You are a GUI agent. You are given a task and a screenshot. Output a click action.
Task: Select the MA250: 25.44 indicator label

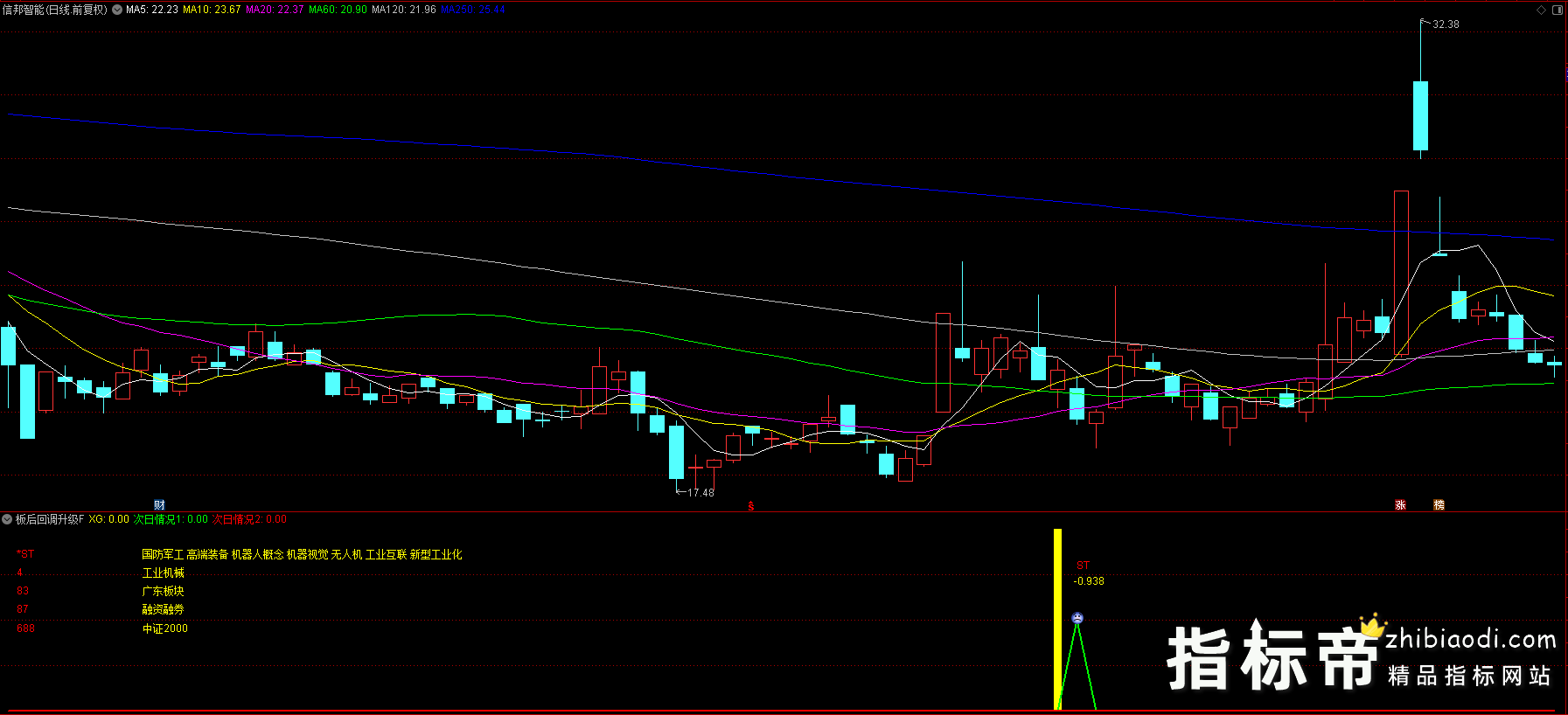473,10
